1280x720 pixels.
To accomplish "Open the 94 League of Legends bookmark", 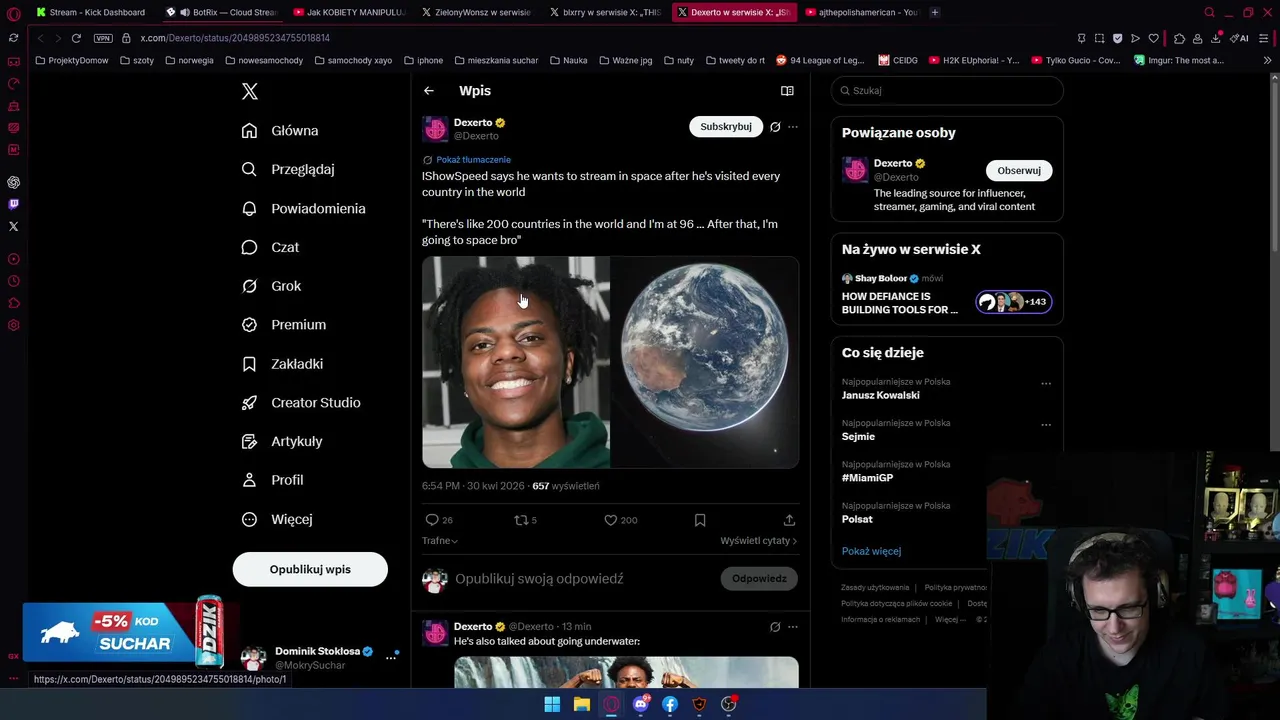I will 820,60.
